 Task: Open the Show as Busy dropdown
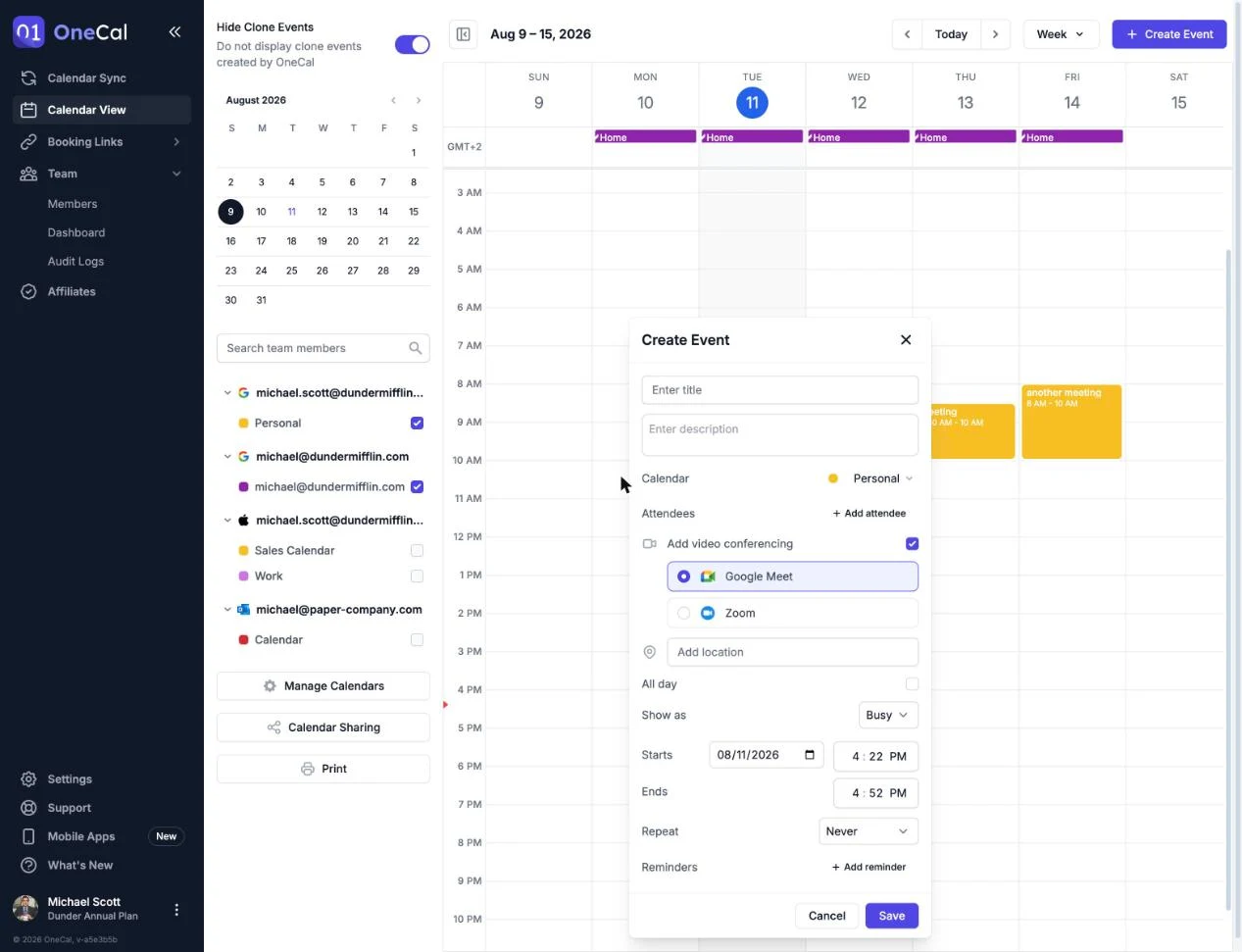click(888, 716)
